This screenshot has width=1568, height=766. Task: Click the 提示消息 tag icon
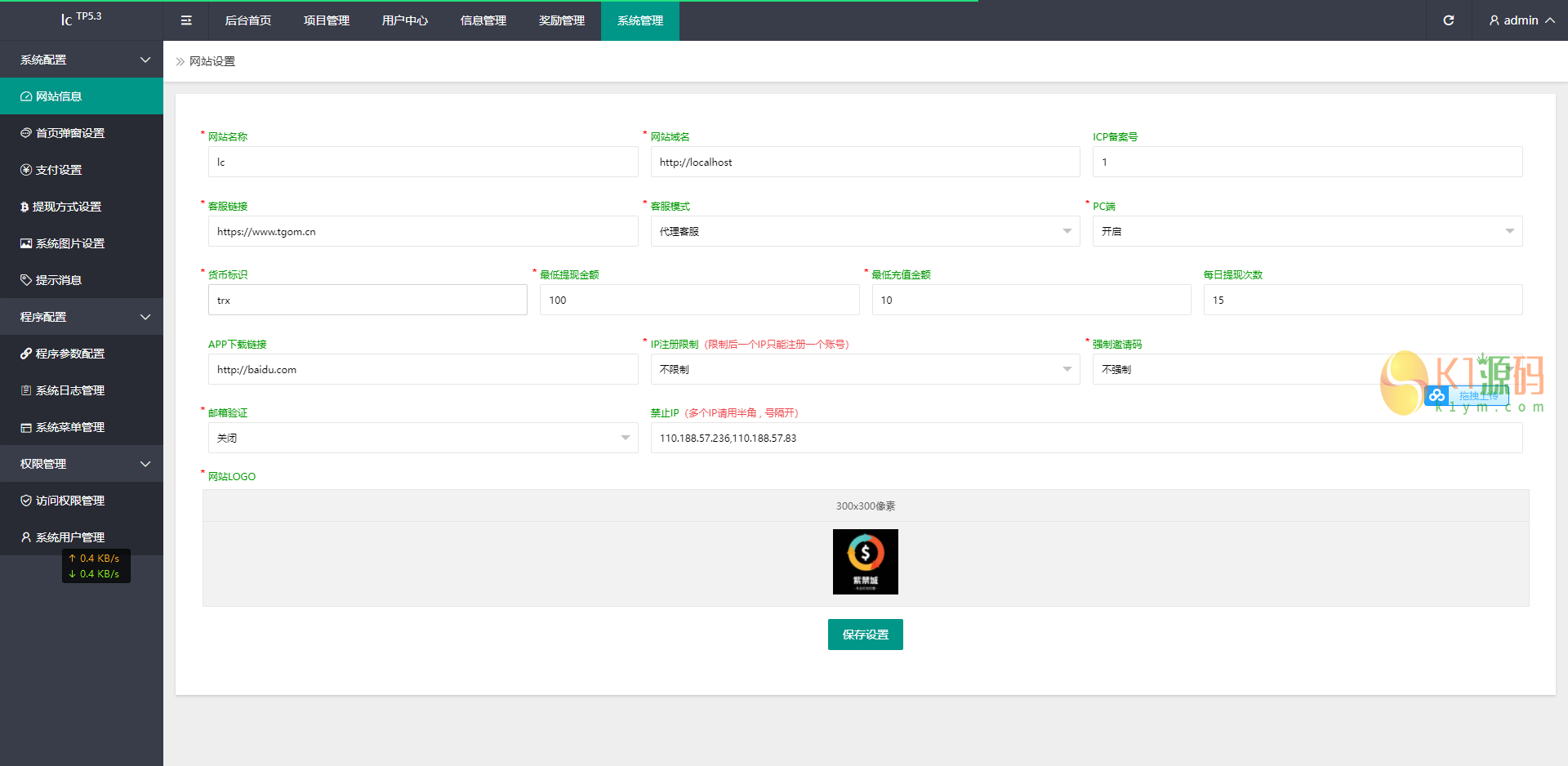[26, 280]
